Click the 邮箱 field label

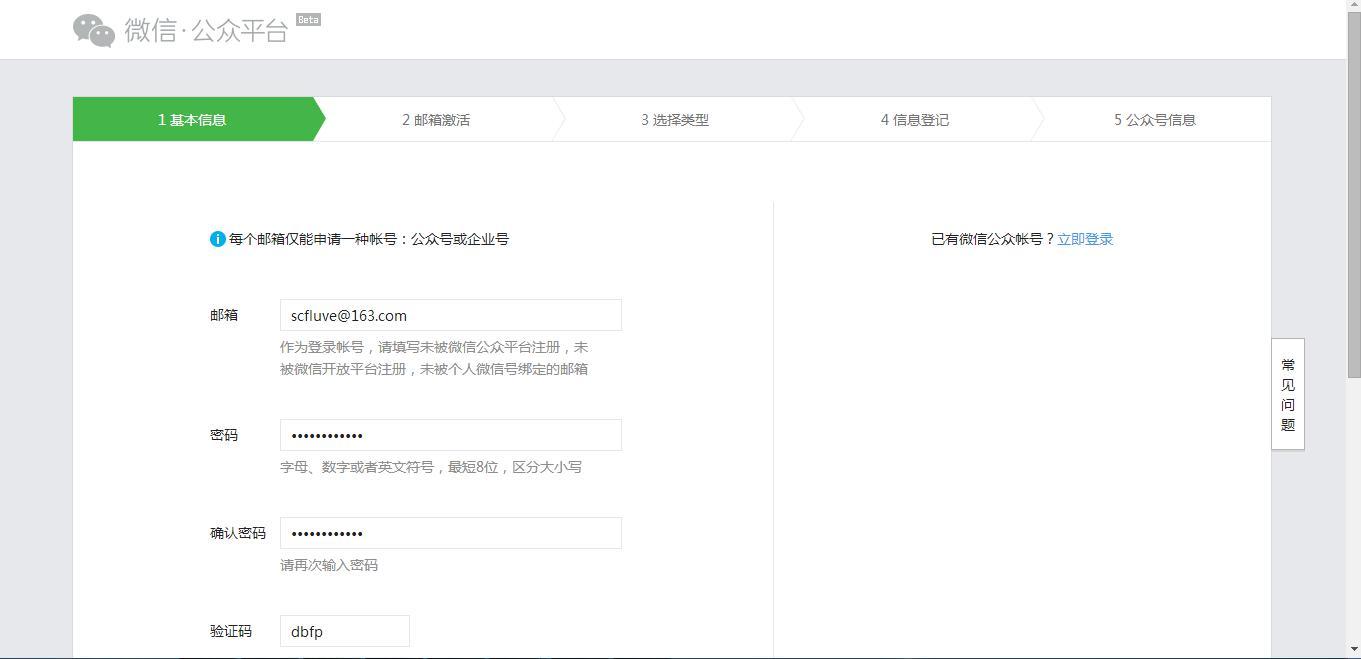pyautogui.click(x=224, y=315)
